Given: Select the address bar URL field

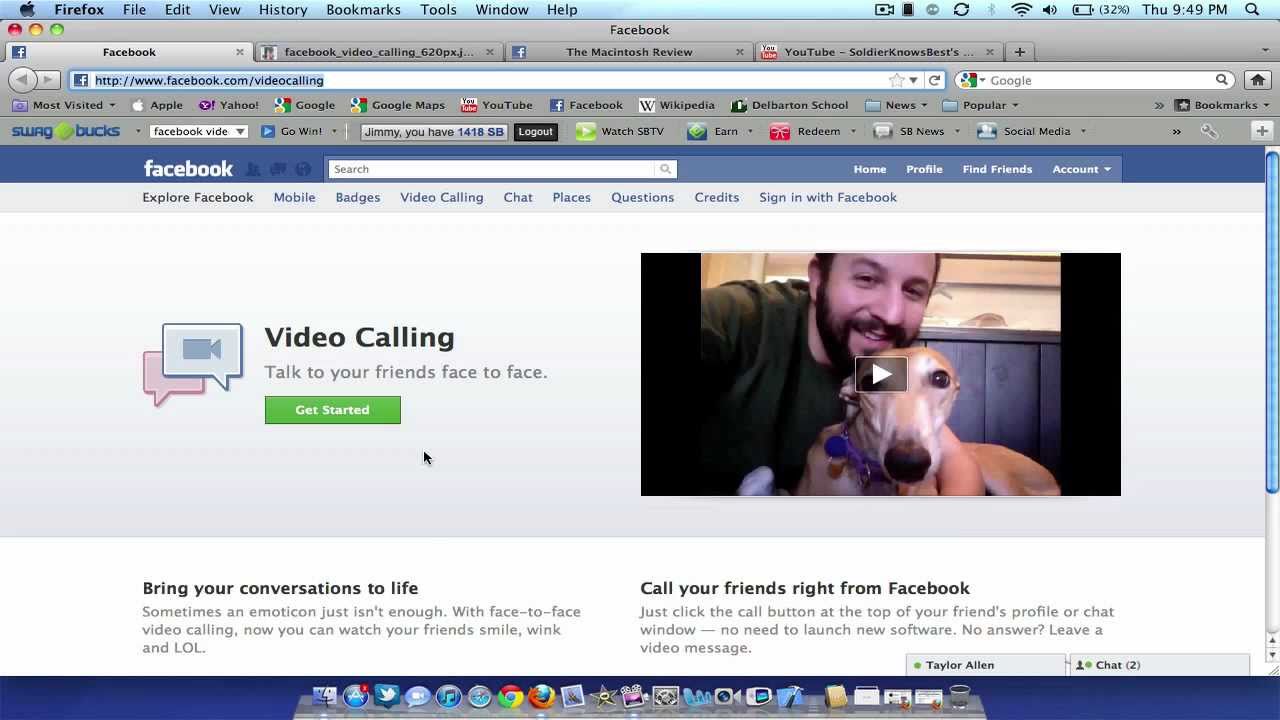Looking at the screenshot, I should point(490,80).
